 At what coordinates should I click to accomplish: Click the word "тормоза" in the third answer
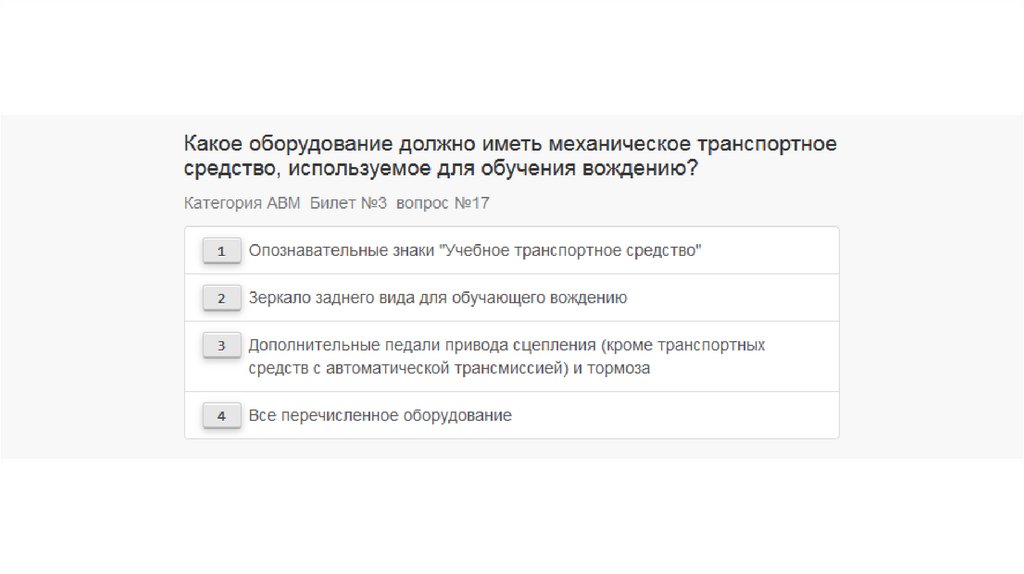click(x=622, y=368)
